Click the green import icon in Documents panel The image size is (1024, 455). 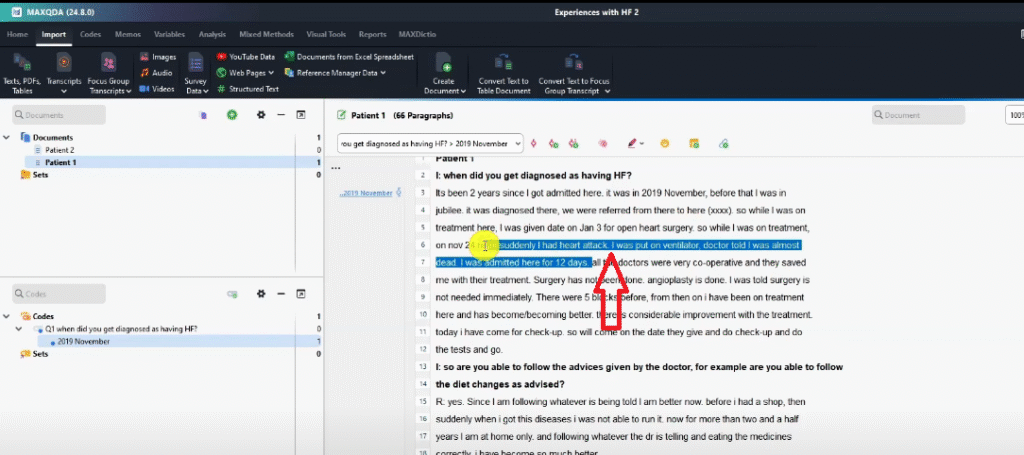pos(232,115)
